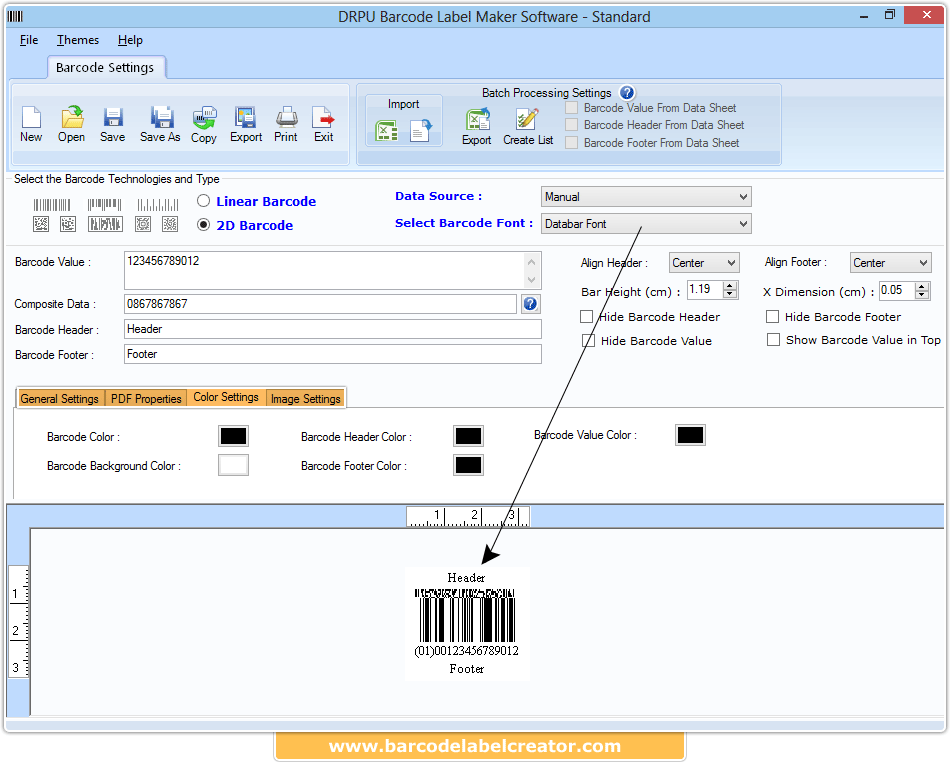Select the fourth 2D barcode sample icon
950x762 pixels.
(143, 224)
